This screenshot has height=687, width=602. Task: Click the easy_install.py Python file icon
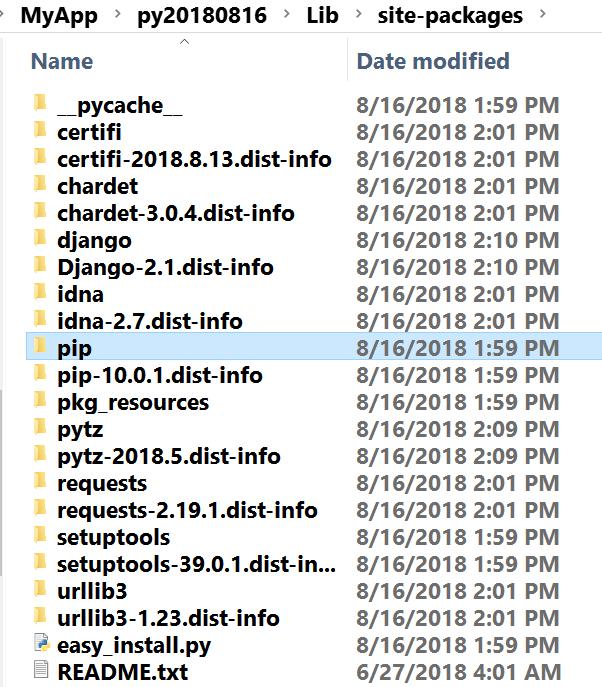click(41, 643)
